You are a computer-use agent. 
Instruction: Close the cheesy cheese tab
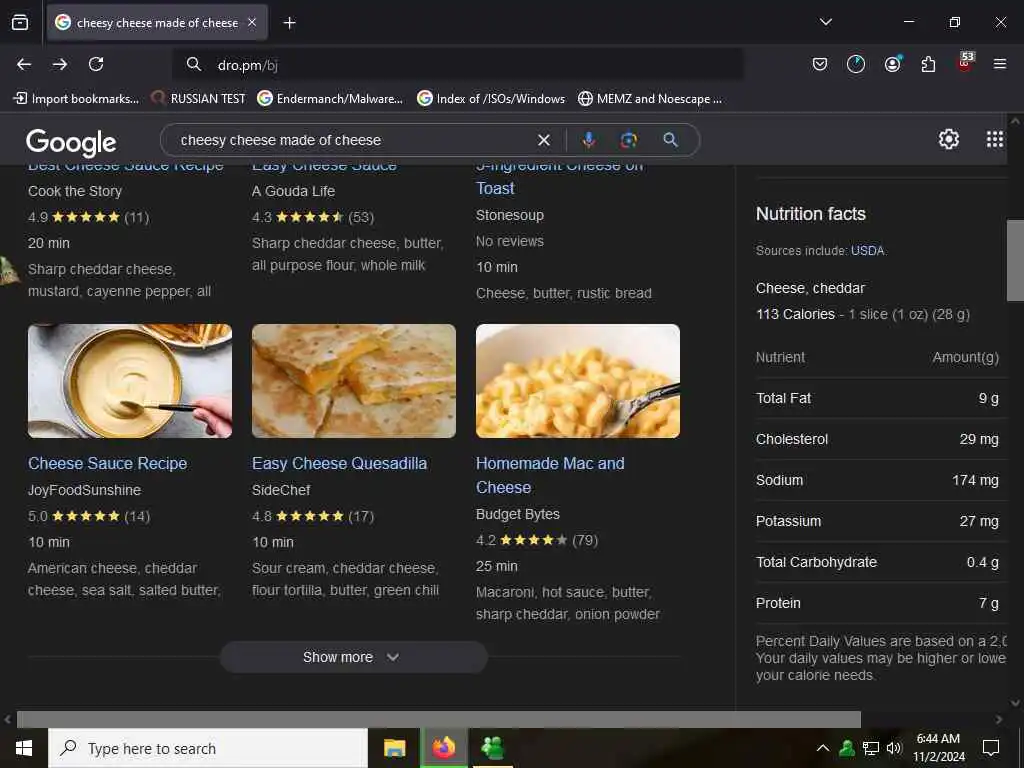pyautogui.click(x=252, y=22)
